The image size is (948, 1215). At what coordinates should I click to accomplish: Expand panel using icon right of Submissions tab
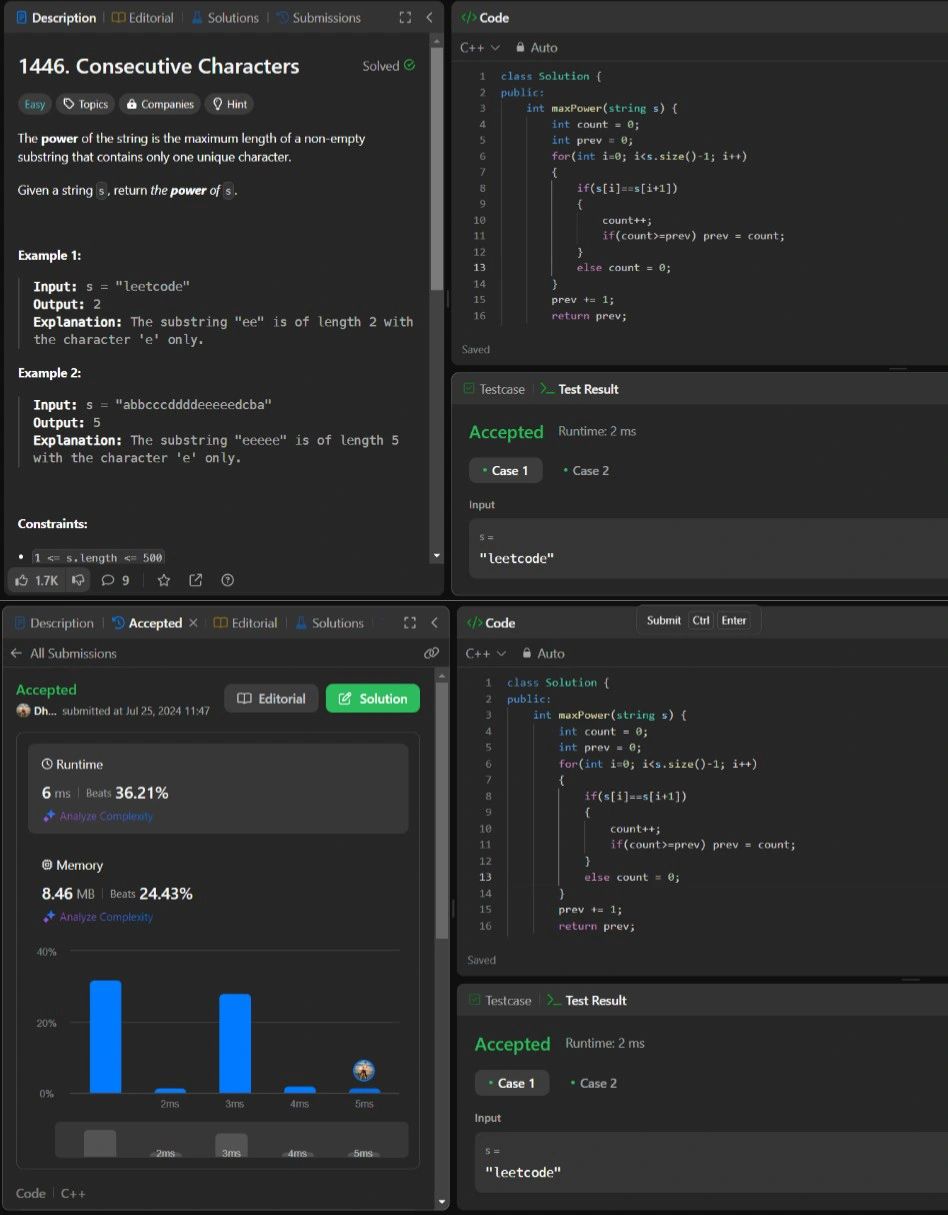[x=404, y=18]
